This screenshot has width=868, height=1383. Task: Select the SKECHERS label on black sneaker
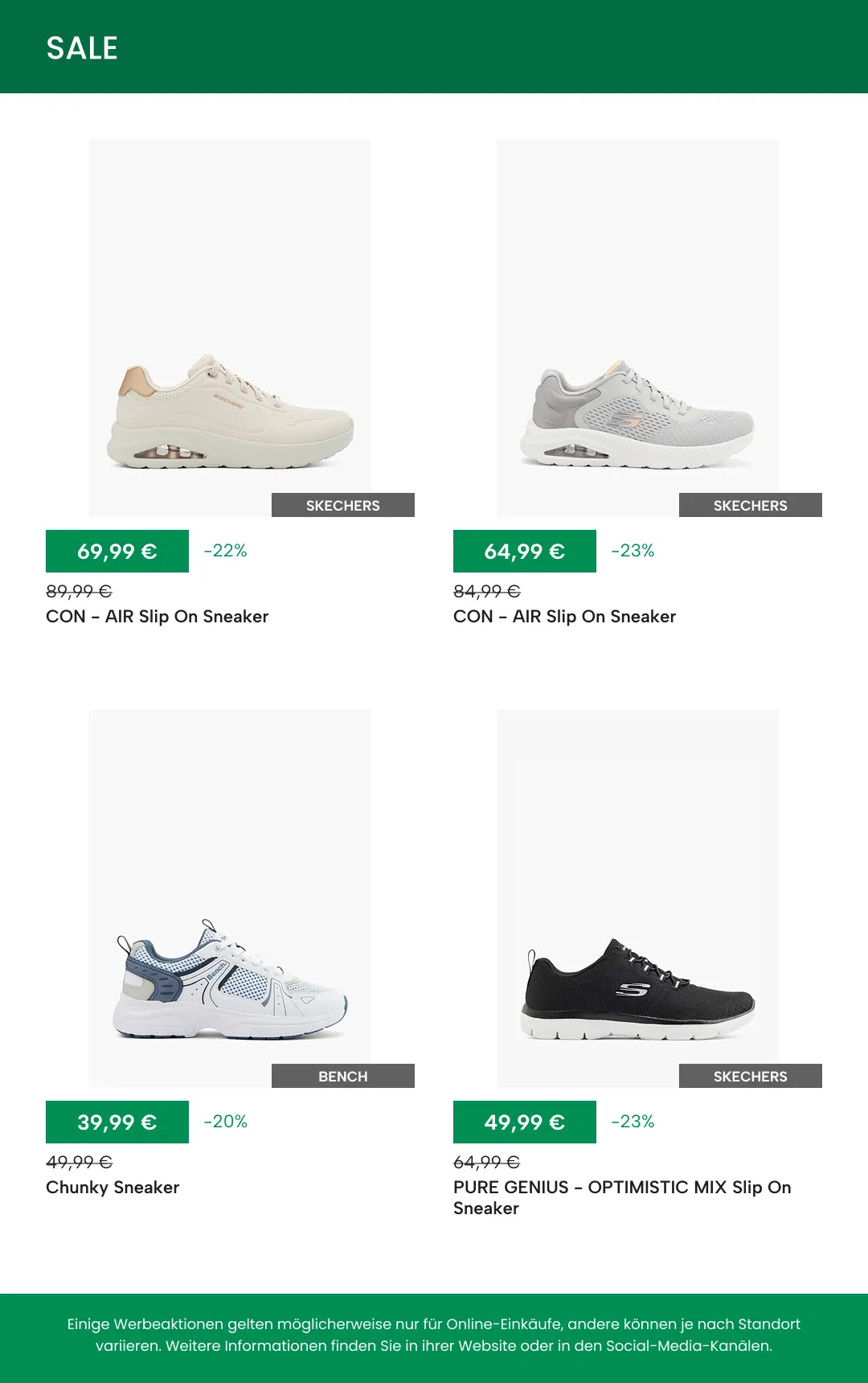751,1076
